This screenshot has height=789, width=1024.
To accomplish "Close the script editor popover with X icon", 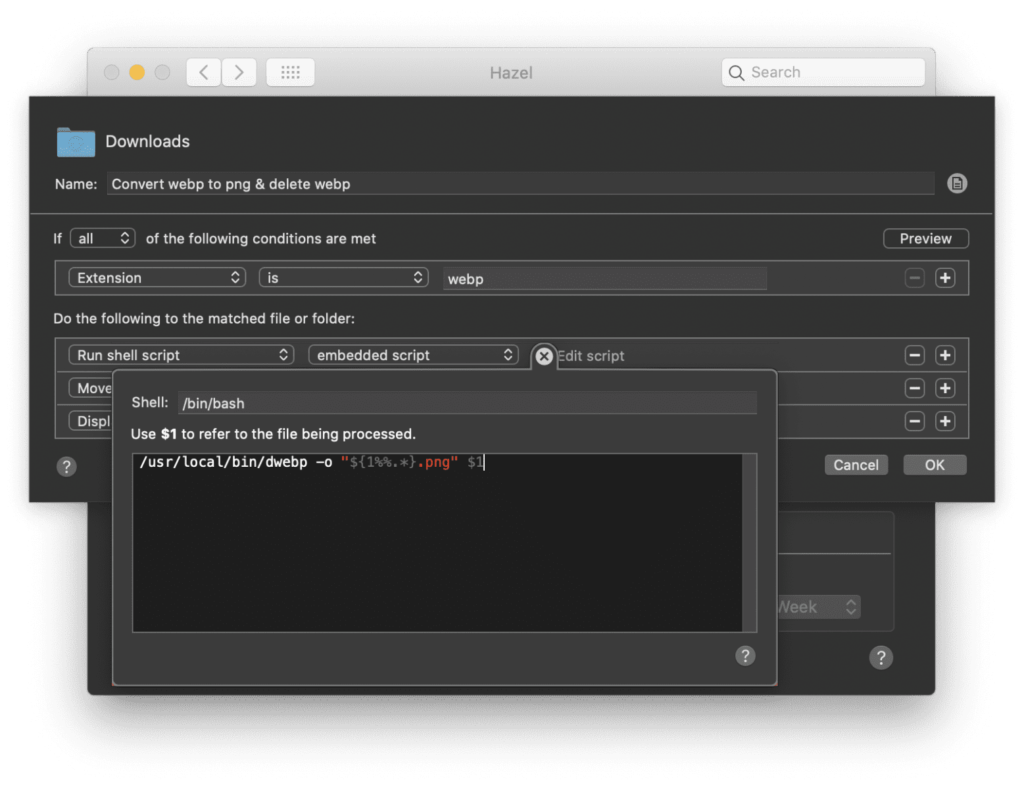I will tap(543, 356).
